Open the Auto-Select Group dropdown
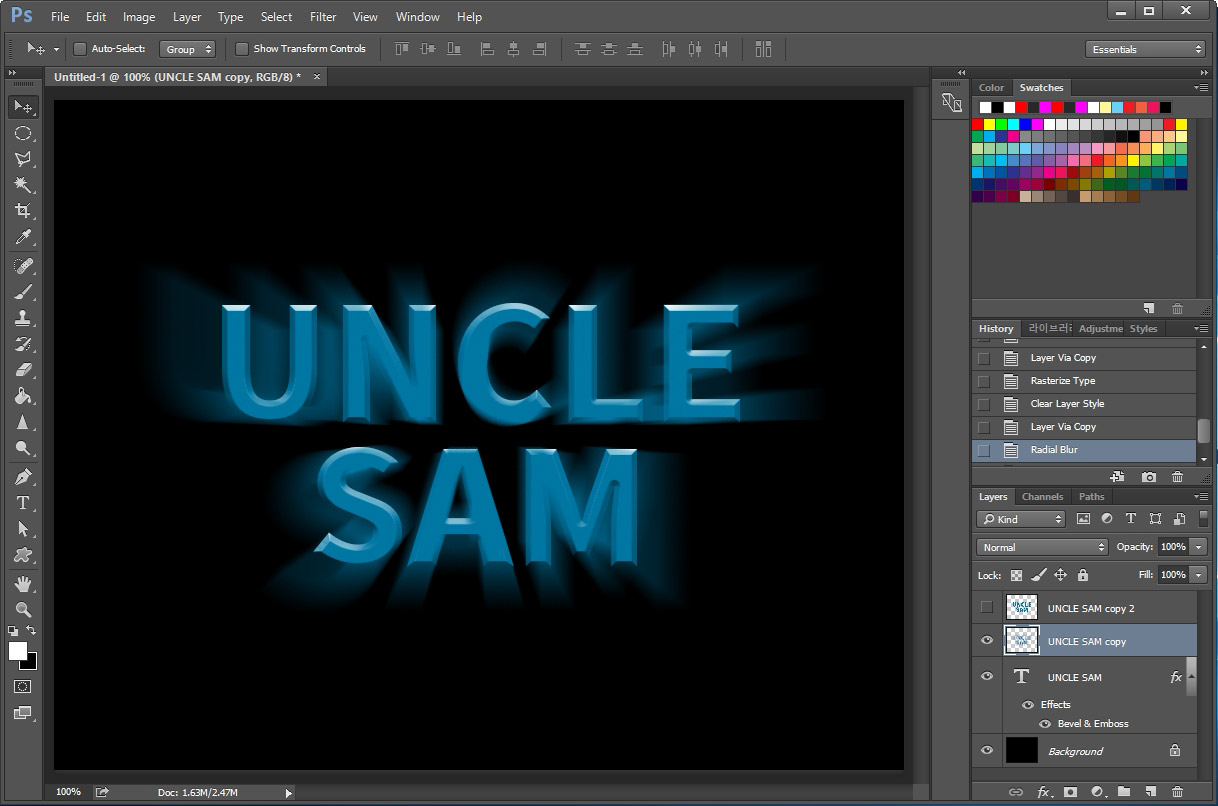The image size is (1218, 806). click(x=187, y=48)
